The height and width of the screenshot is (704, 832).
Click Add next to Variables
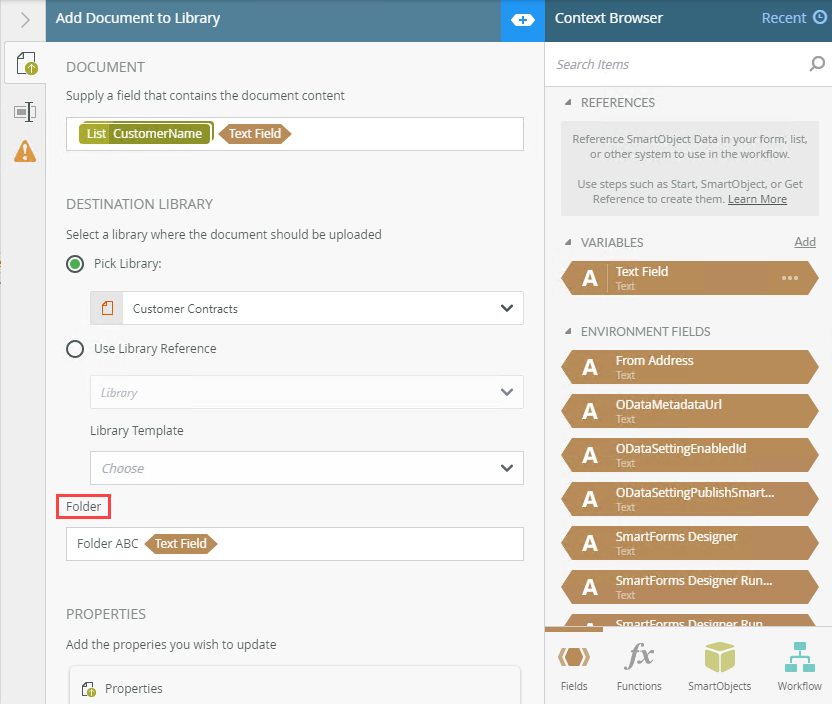click(x=805, y=242)
